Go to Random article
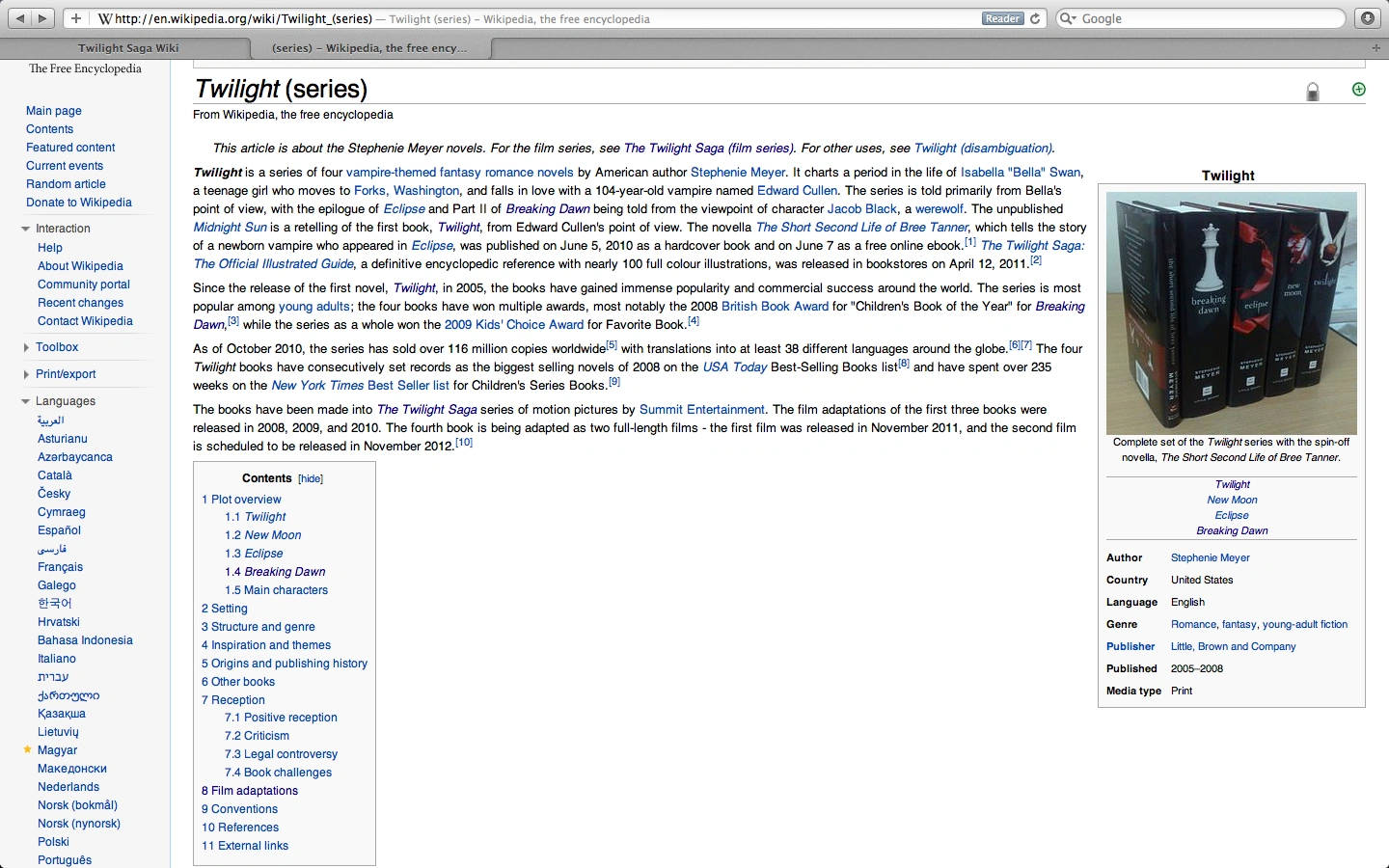The height and width of the screenshot is (868, 1389). [66, 184]
